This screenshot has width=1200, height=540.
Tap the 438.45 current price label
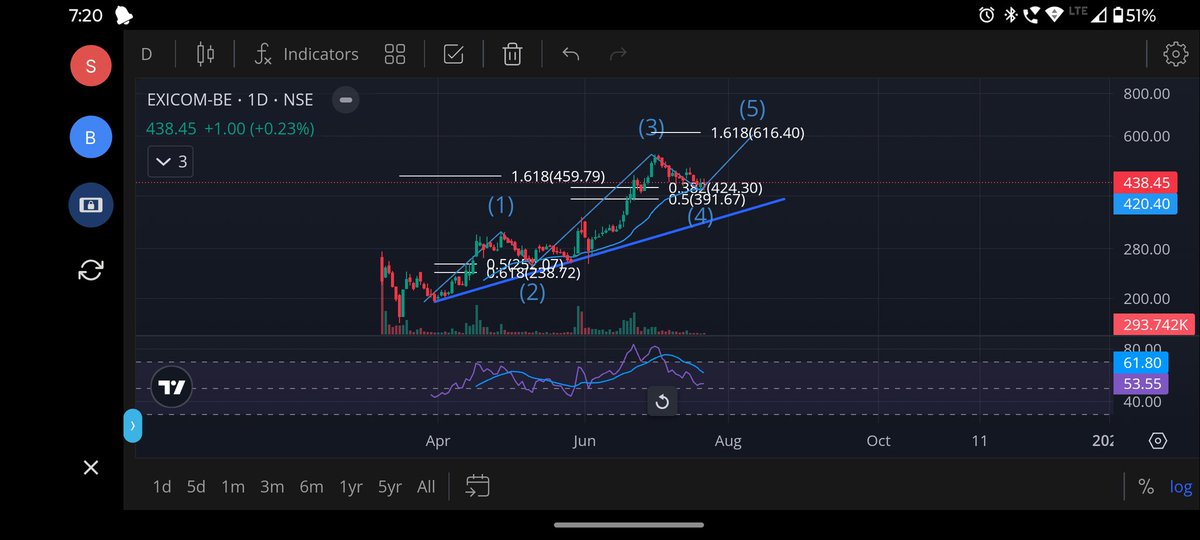[x=1145, y=183]
